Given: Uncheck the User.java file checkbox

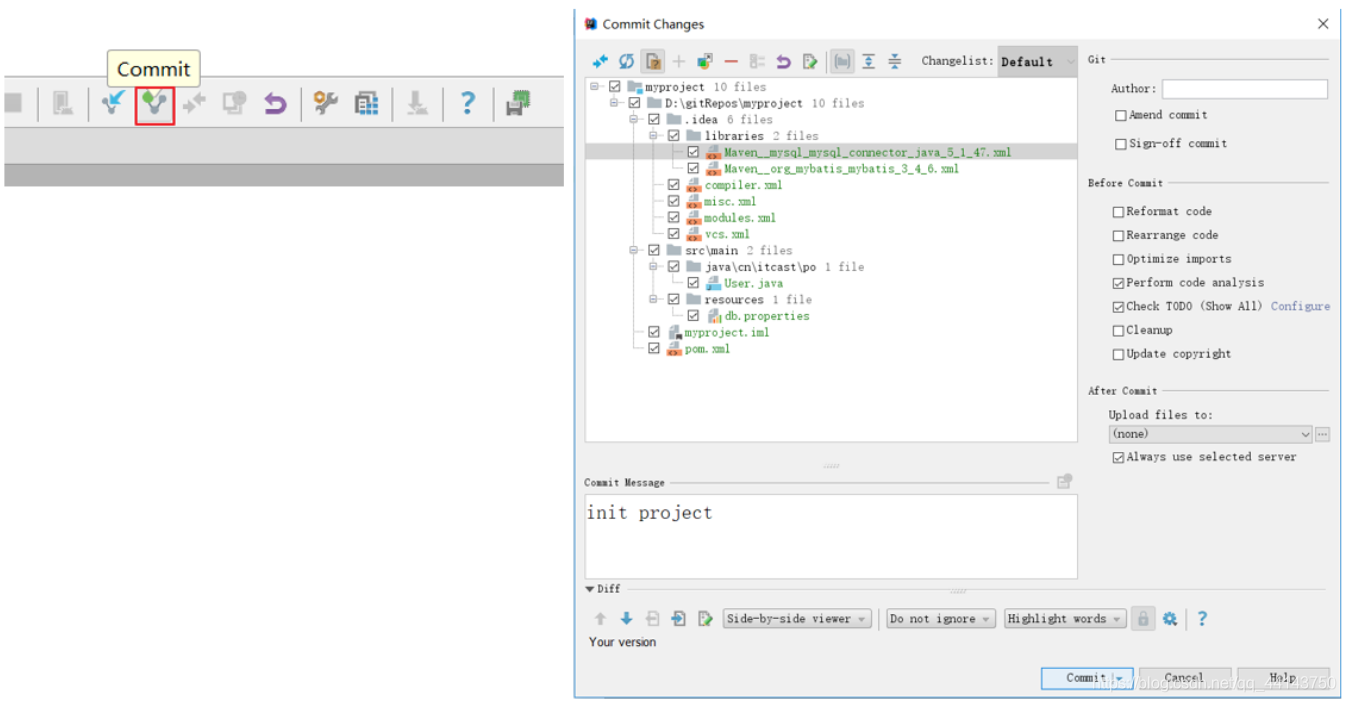Looking at the screenshot, I should point(693,283).
